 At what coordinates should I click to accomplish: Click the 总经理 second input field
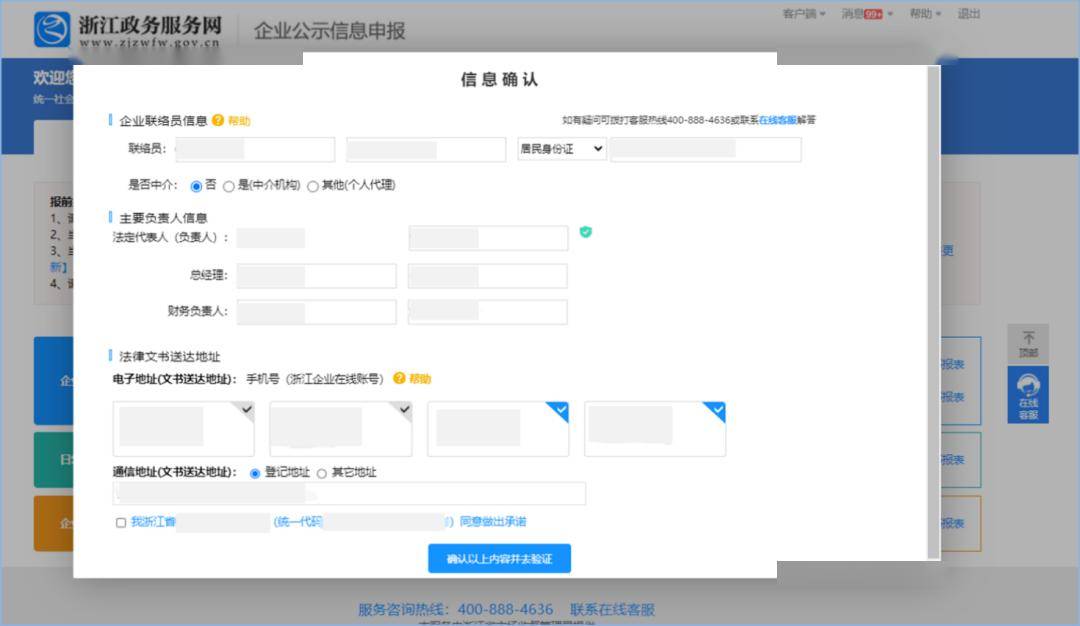488,276
